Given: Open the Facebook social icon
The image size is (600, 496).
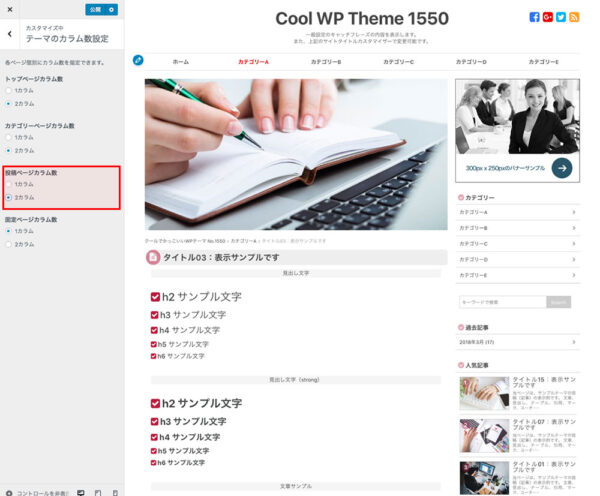Looking at the screenshot, I should coord(535,17).
